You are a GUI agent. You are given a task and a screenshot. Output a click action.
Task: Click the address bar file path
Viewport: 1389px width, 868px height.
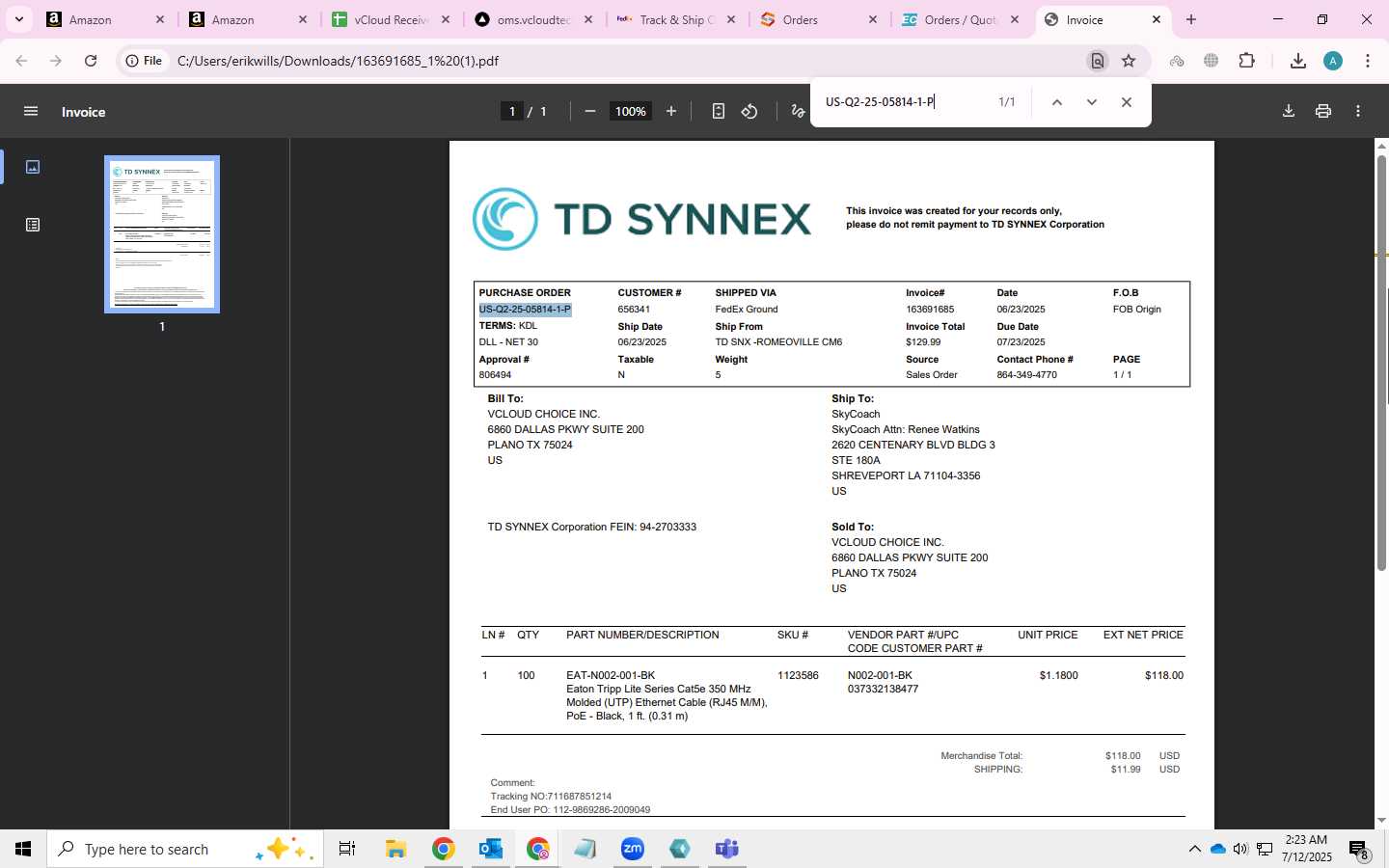tap(338, 61)
